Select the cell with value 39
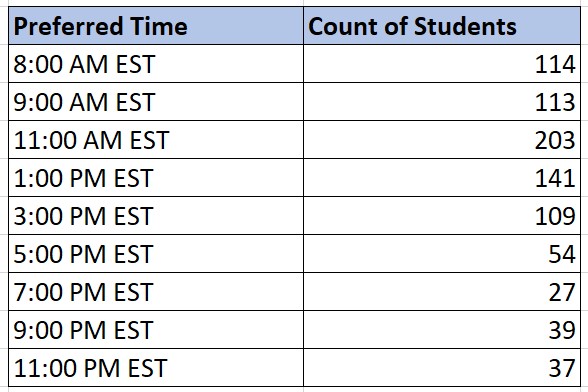 pos(442,329)
